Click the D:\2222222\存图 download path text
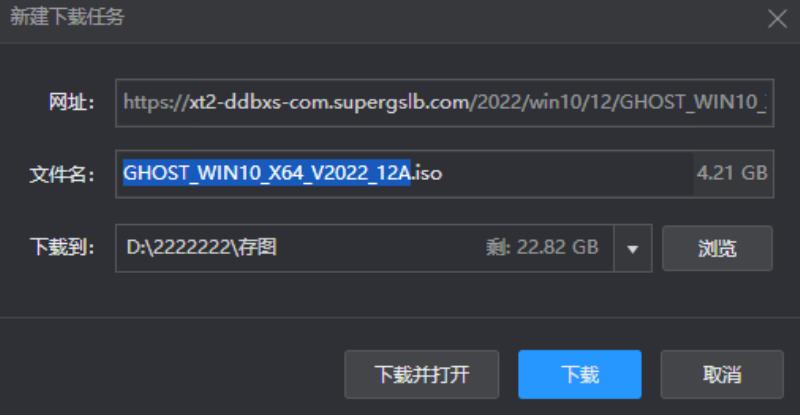Screen dimensions: 800x415 (x=202, y=248)
